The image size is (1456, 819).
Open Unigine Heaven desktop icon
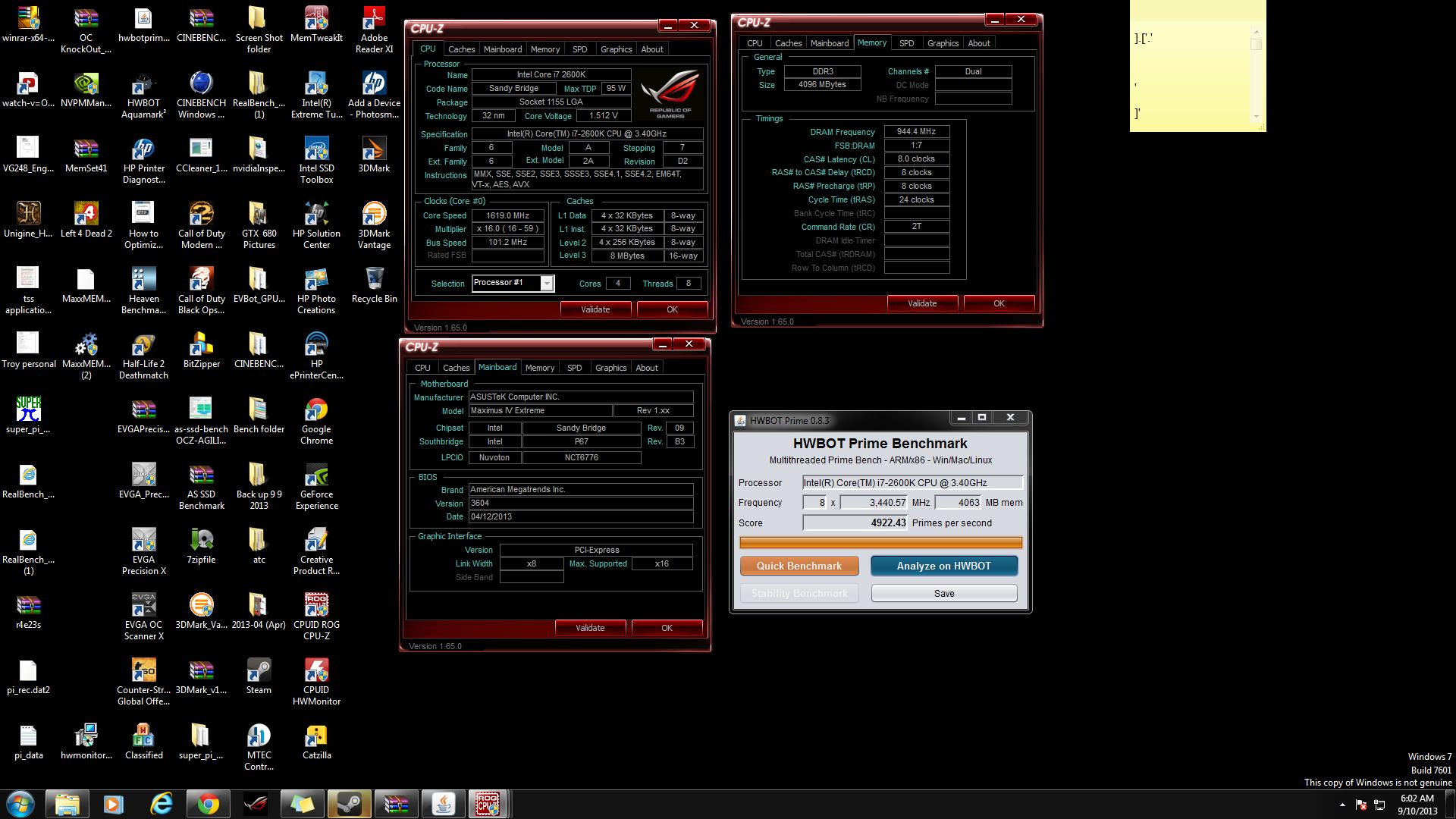pyautogui.click(x=28, y=220)
